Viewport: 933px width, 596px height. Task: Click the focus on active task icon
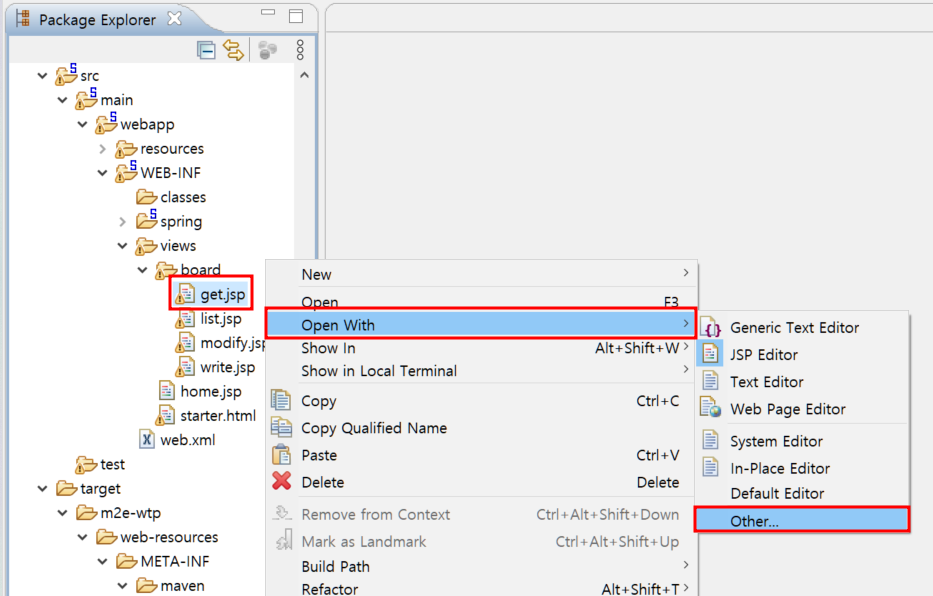(x=268, y=51)
